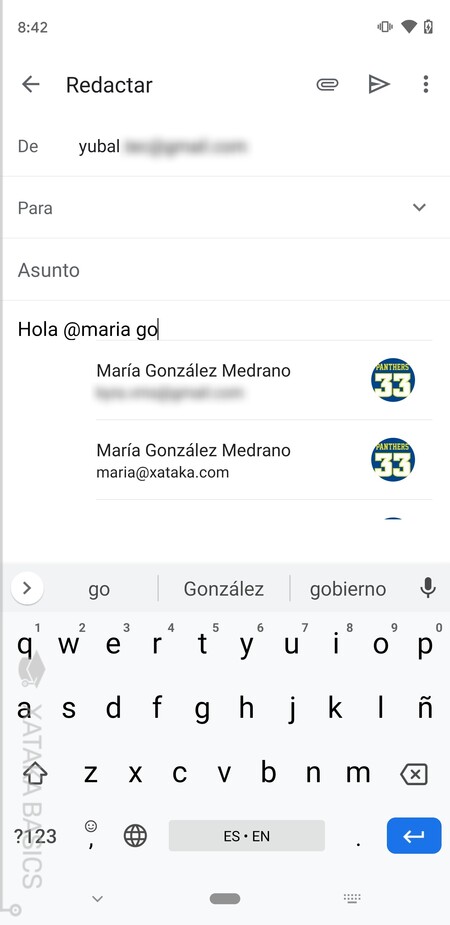Focus the Asunto subject field

pos(226,270)
